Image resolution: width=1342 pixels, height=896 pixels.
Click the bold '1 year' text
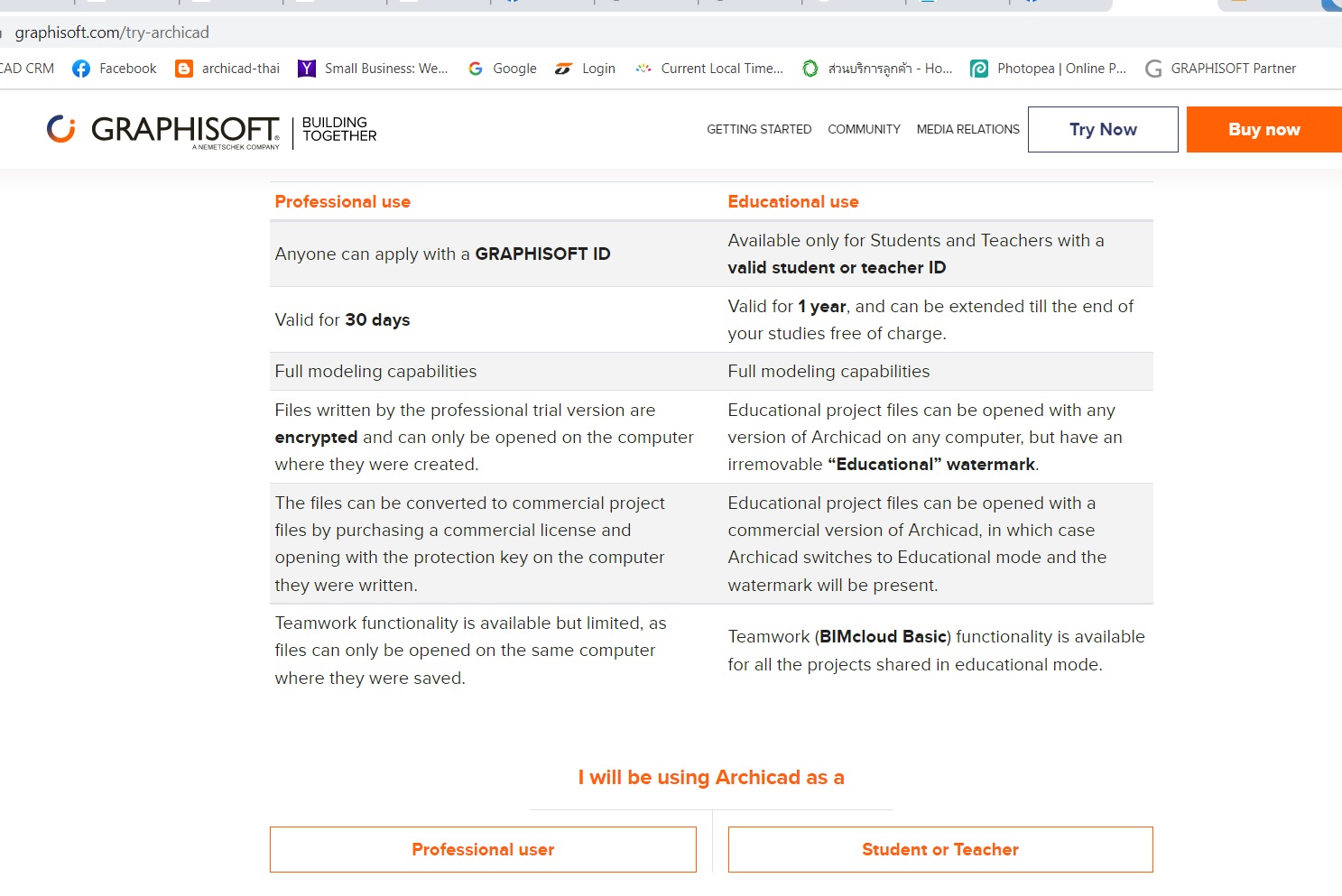tap(821, 306)
